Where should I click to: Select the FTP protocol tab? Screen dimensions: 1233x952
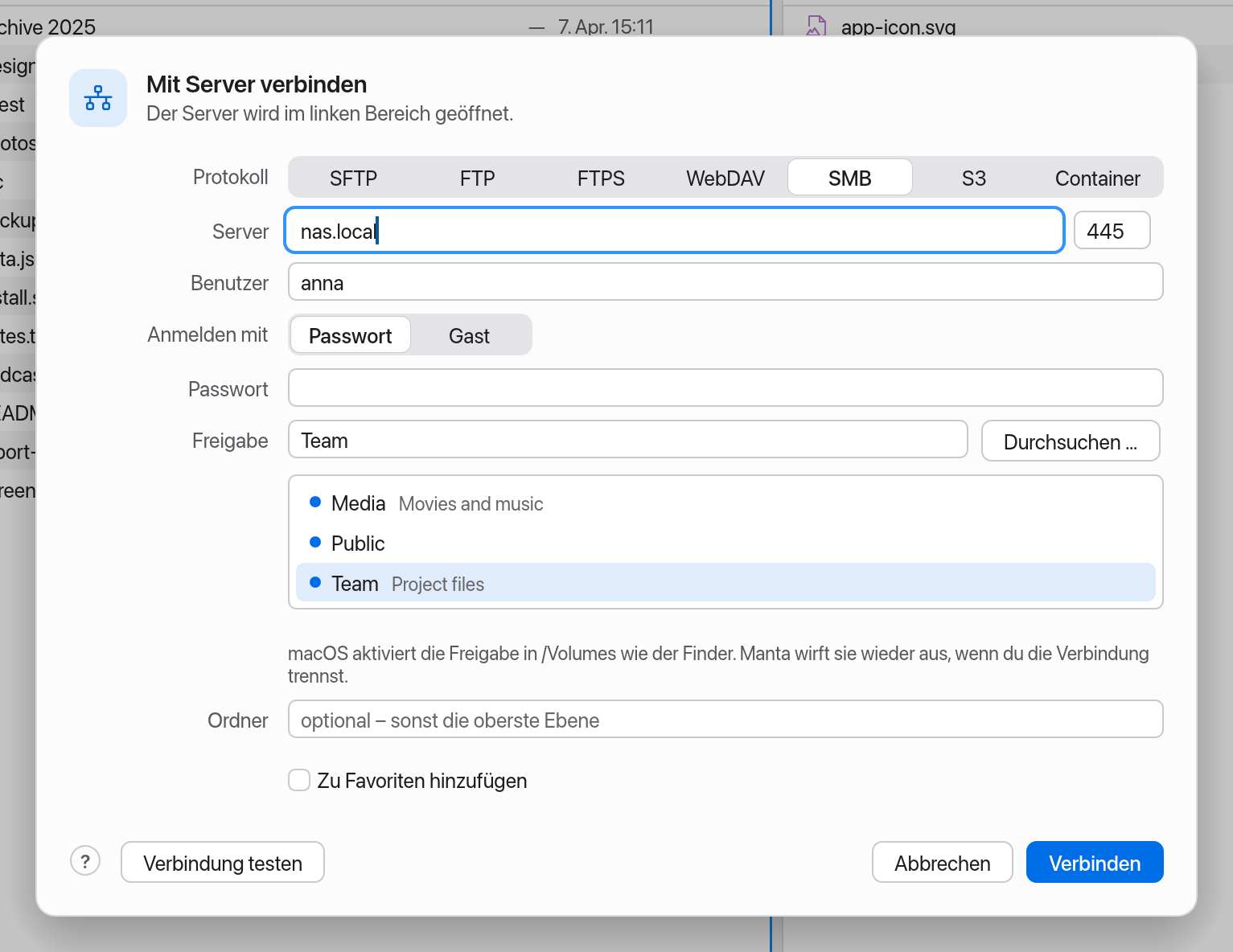(x=477, y=178)
